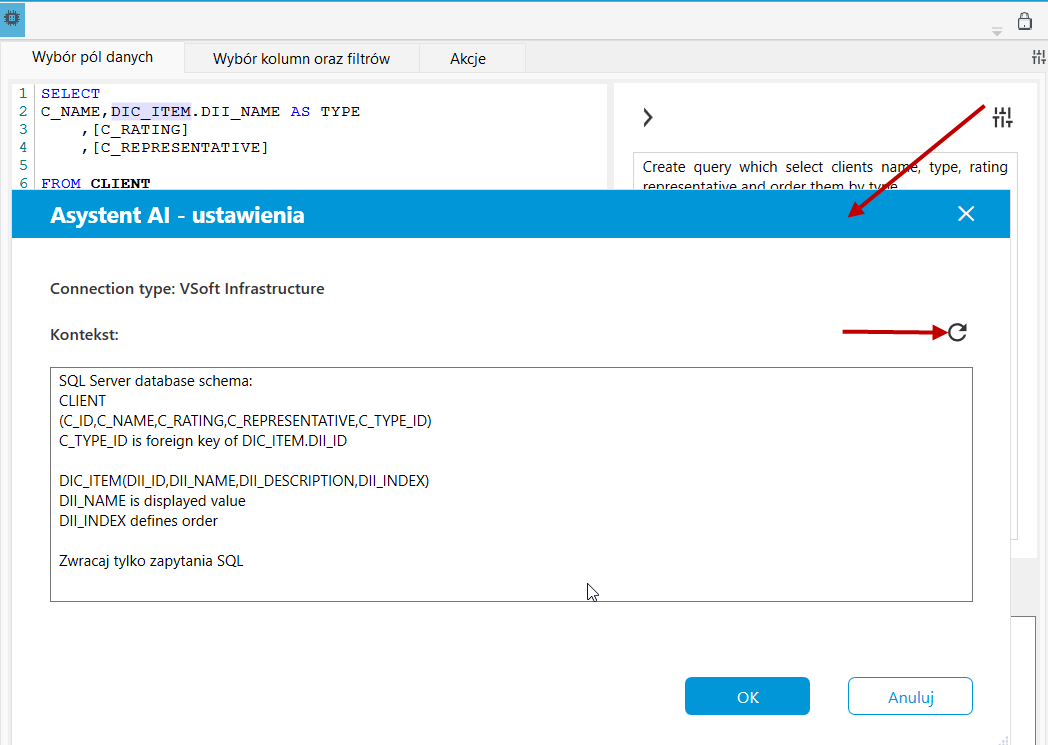Click the highlighted DIC_ITEM text in the query
Viewport: 1048px width, 745px height.
coord(151,112)
